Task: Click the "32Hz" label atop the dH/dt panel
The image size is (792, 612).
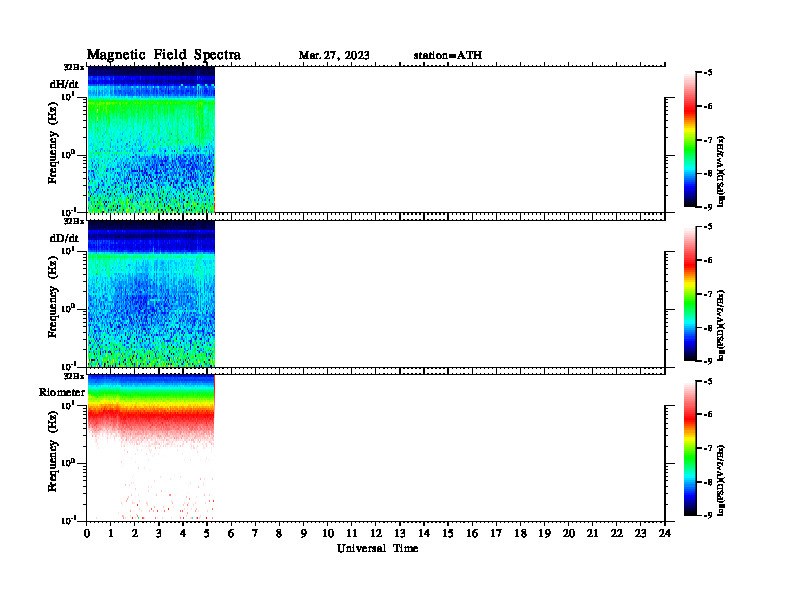Action: [74, 67]
